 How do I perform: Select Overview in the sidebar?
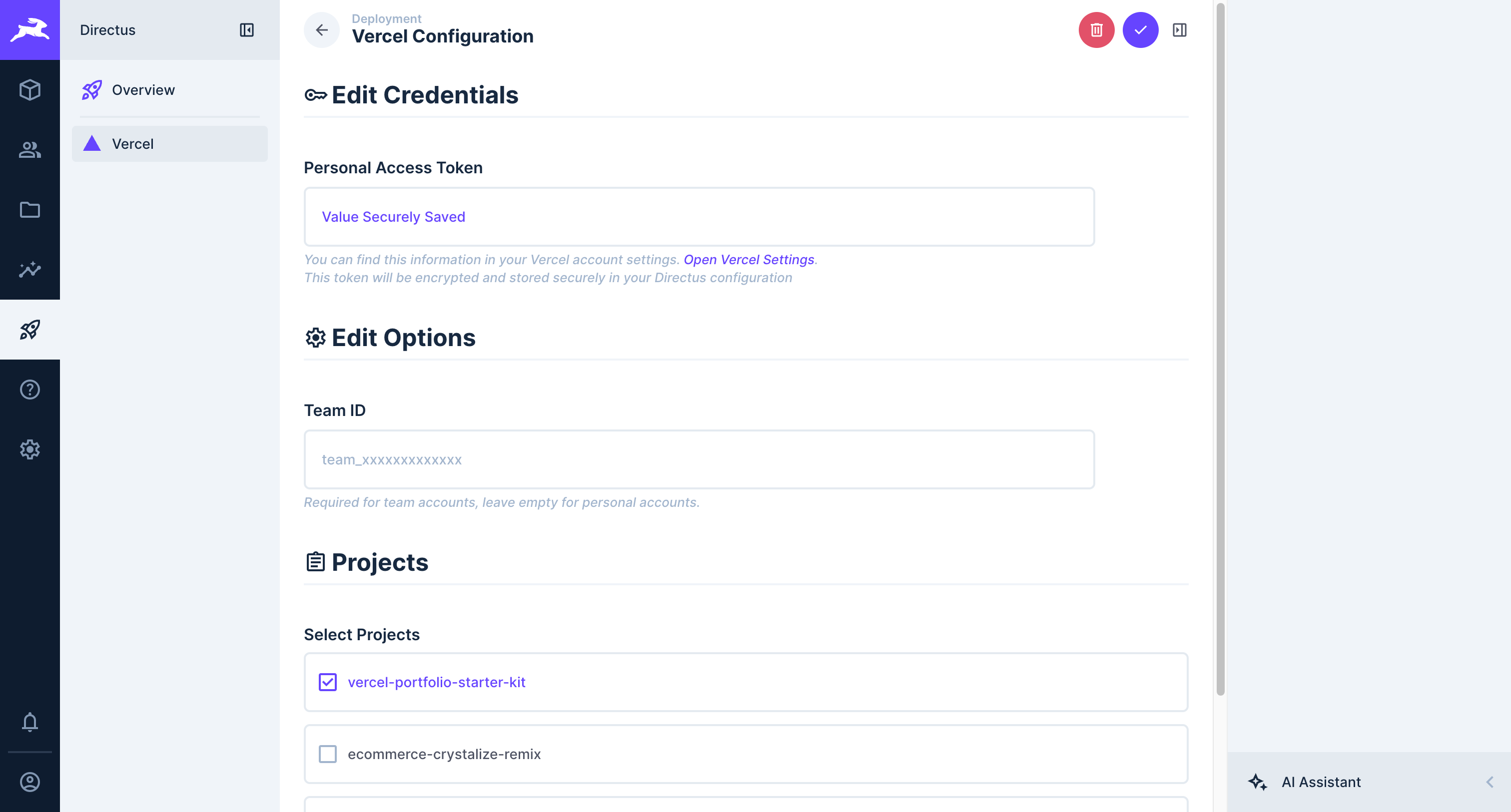tap(143, 90)
